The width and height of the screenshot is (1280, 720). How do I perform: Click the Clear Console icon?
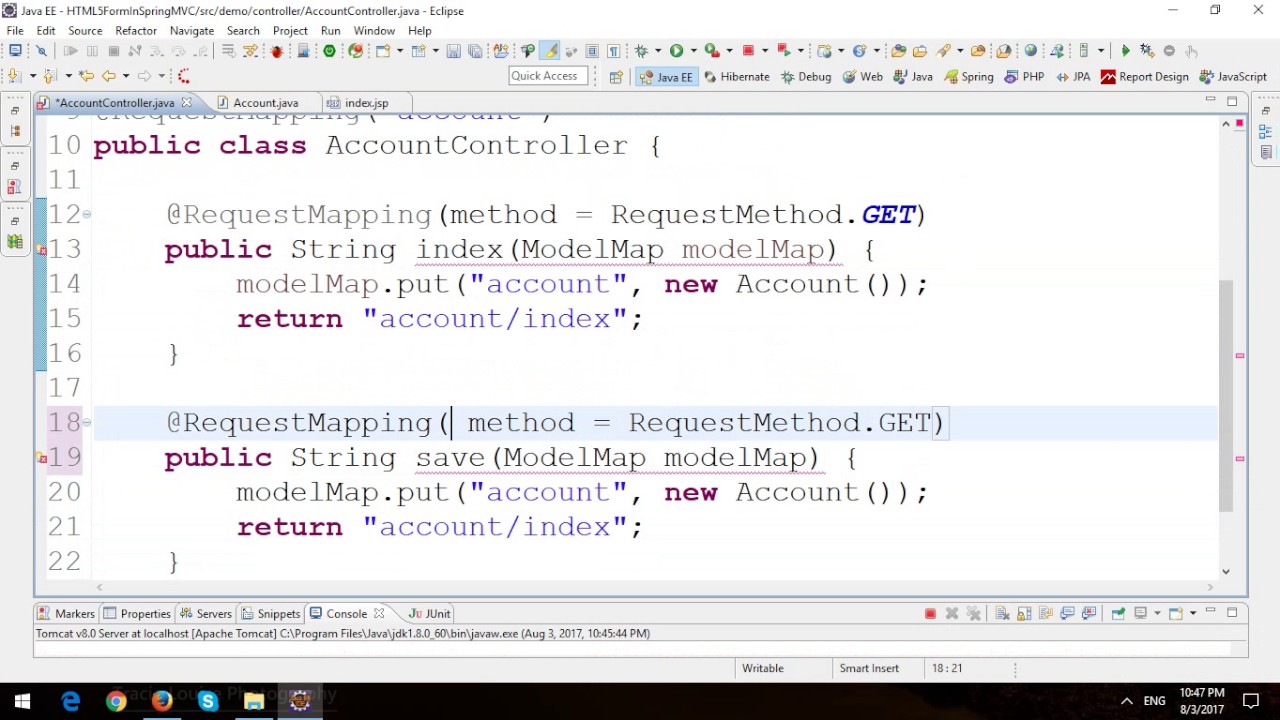[1001, 613]
